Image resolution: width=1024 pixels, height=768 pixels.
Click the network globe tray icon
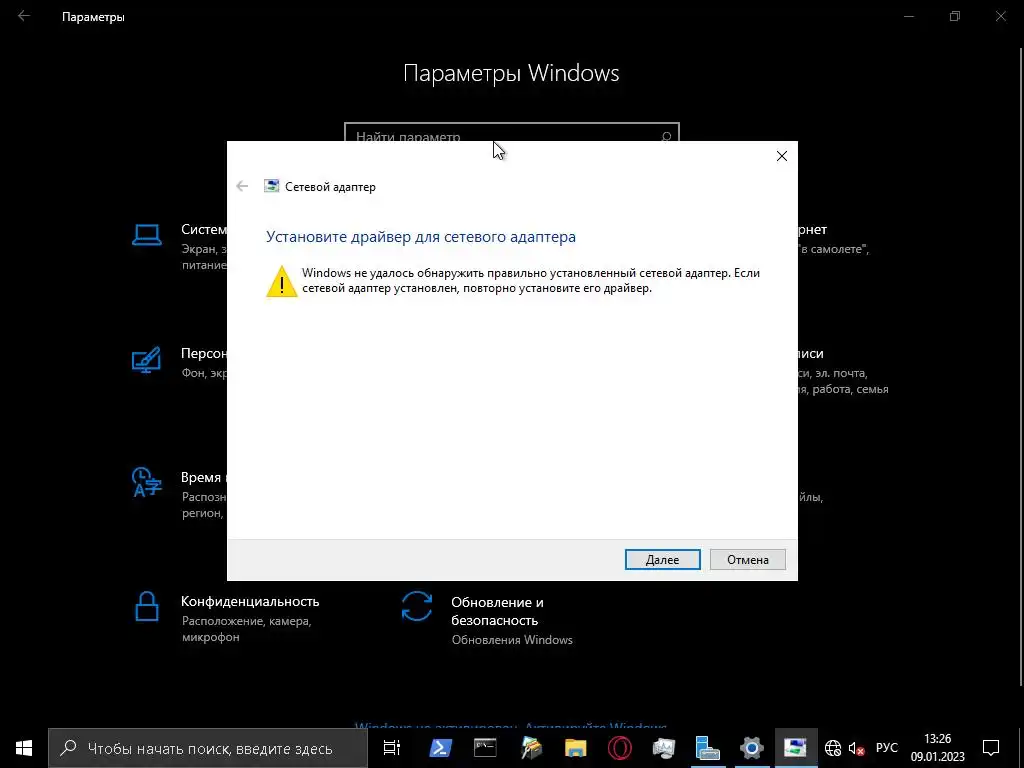833,748
